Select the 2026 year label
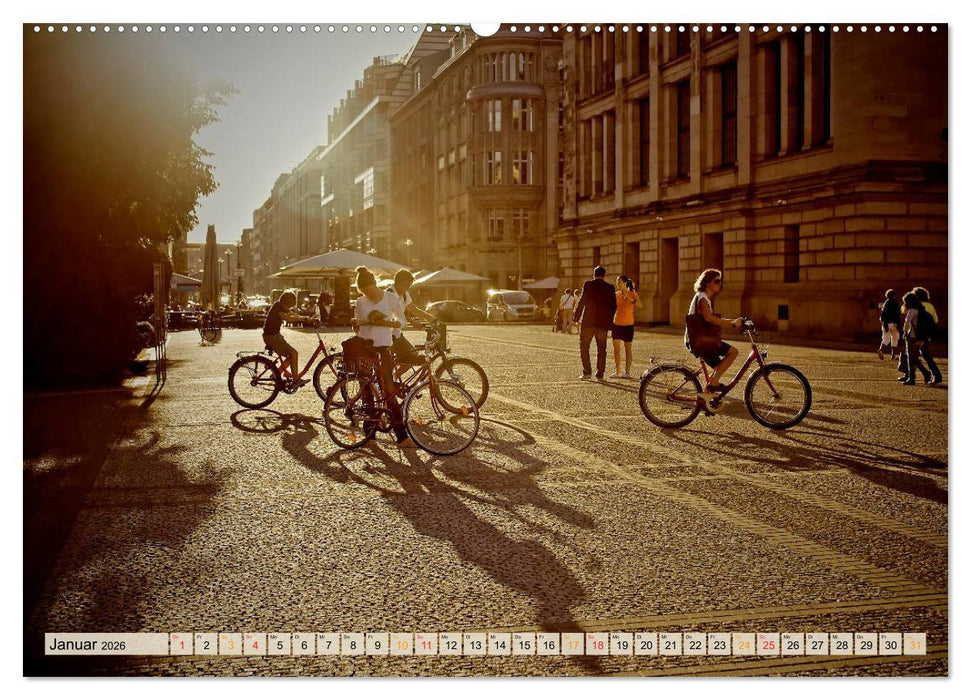971x700 pixels. pyautogui.click(x=115, y=646)
